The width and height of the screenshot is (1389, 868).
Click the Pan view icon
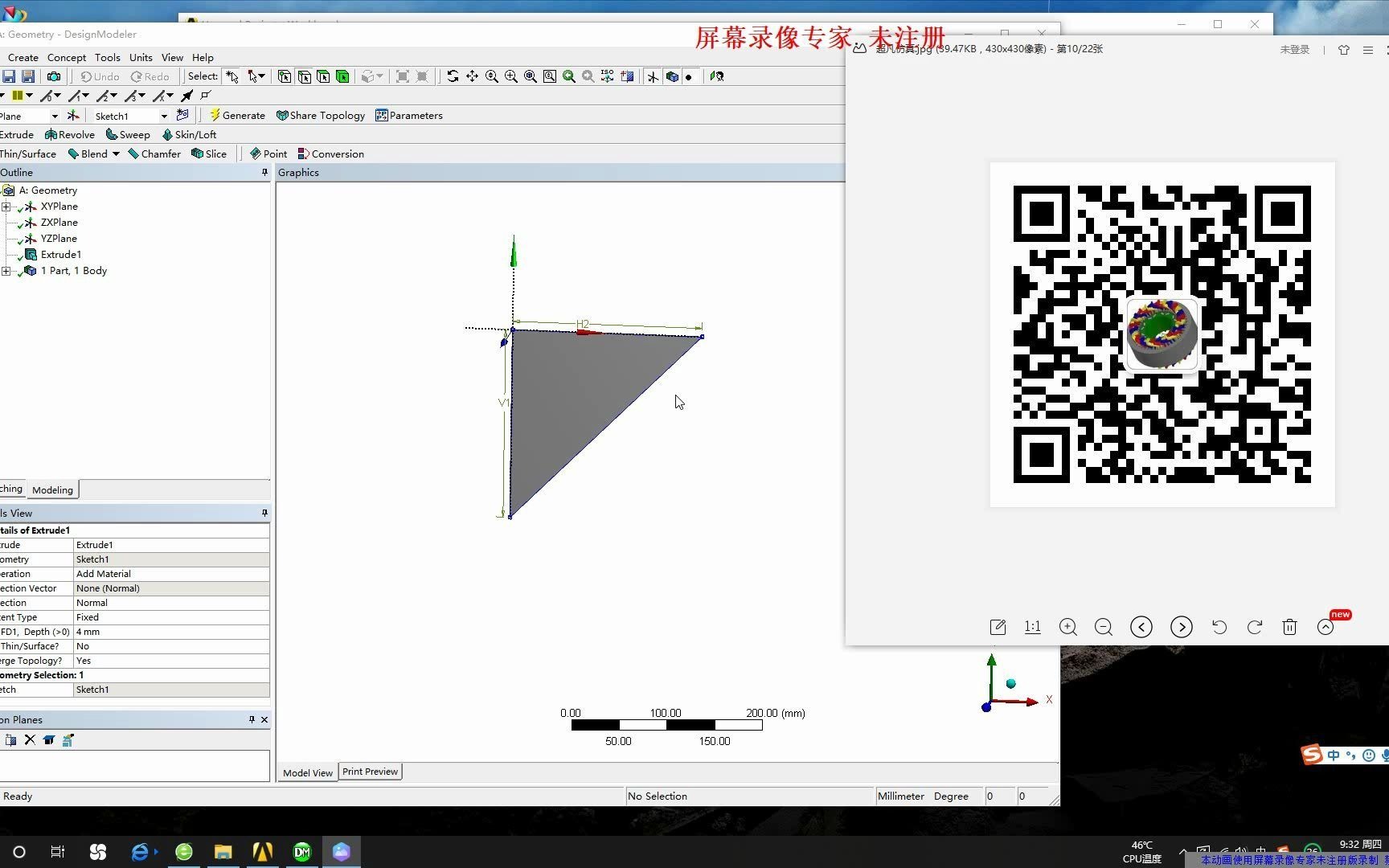[472, 76]
